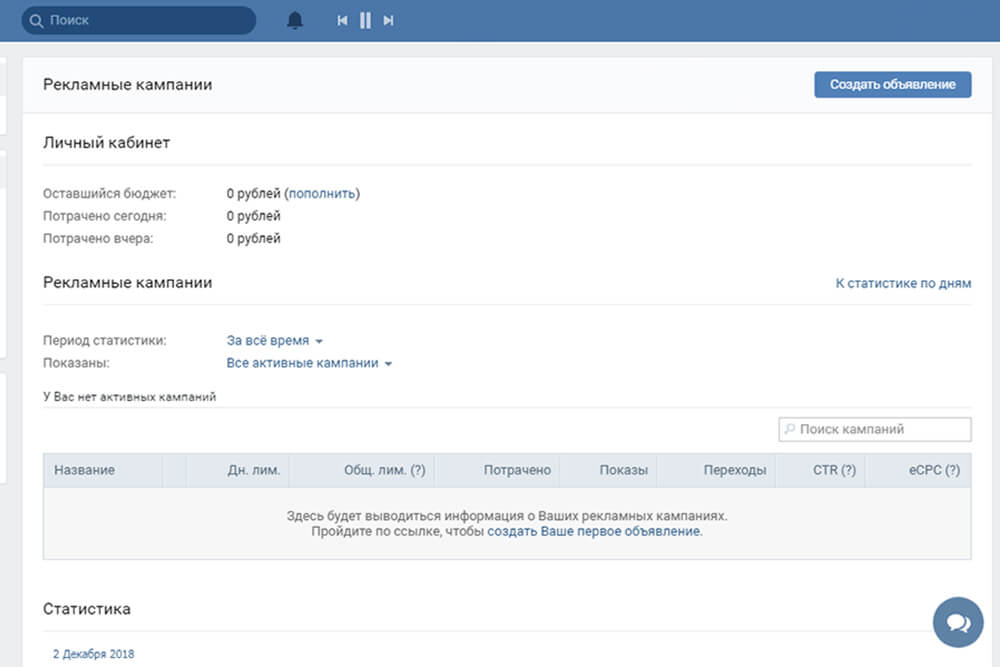Open К статистике по дням link
The height and width of the screenshot is (667, 1000).
902,283
